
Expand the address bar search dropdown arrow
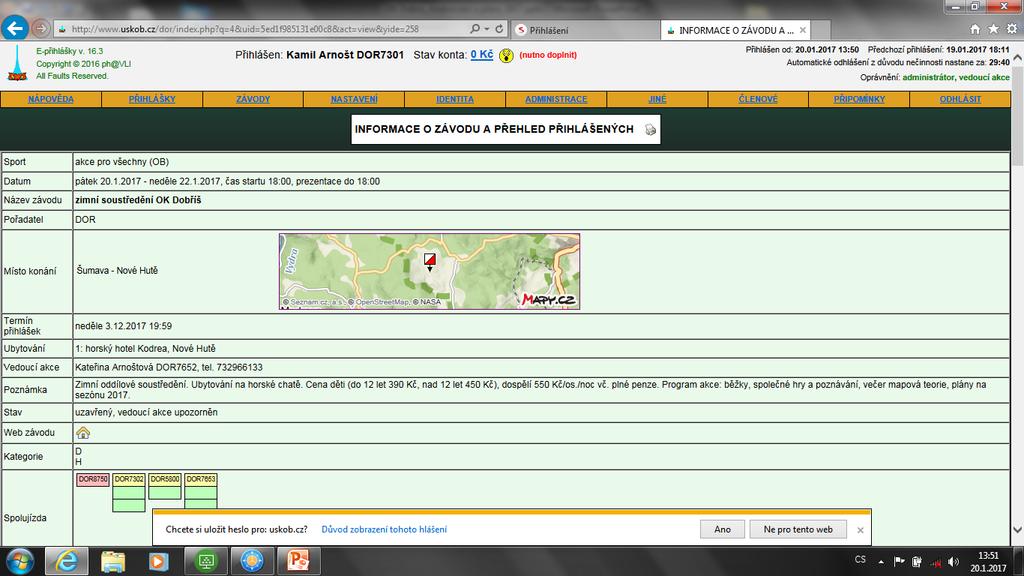click(487, 29)
